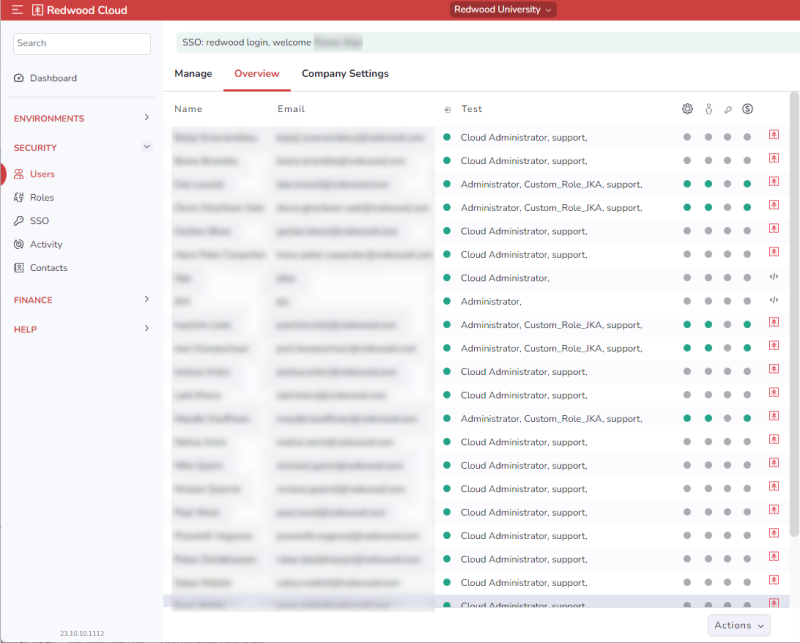Open the Roles page in the sidebar

point(41,198)
